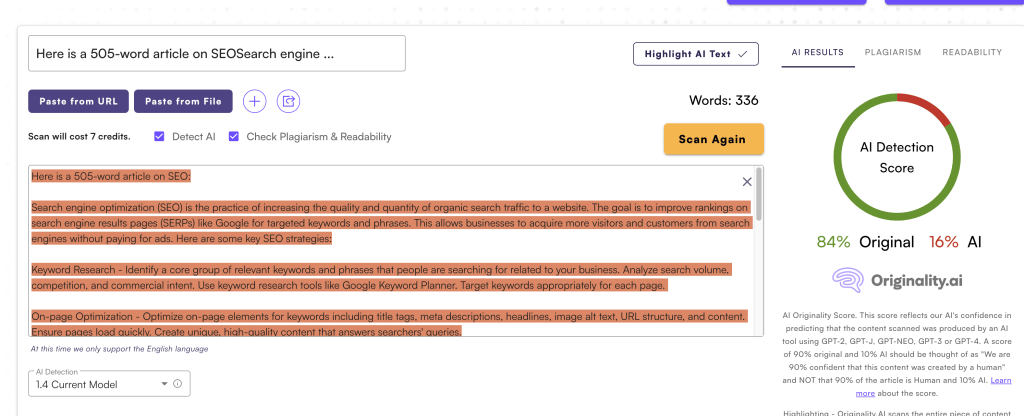Toggle the Detect AI checkbox
Viewport: 1024px width, 416px height.
coord(159,136)
